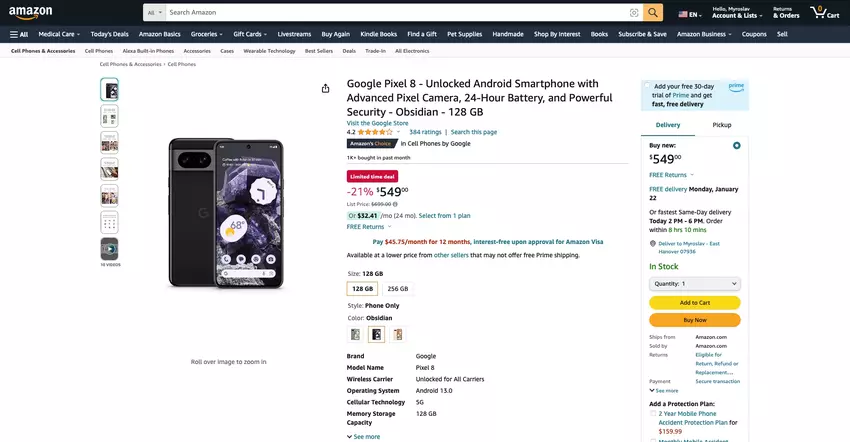Select the 256 GB size option
The height and width of the screenshot is (442, 850).
pyautogui.click(x=398, y=288)
